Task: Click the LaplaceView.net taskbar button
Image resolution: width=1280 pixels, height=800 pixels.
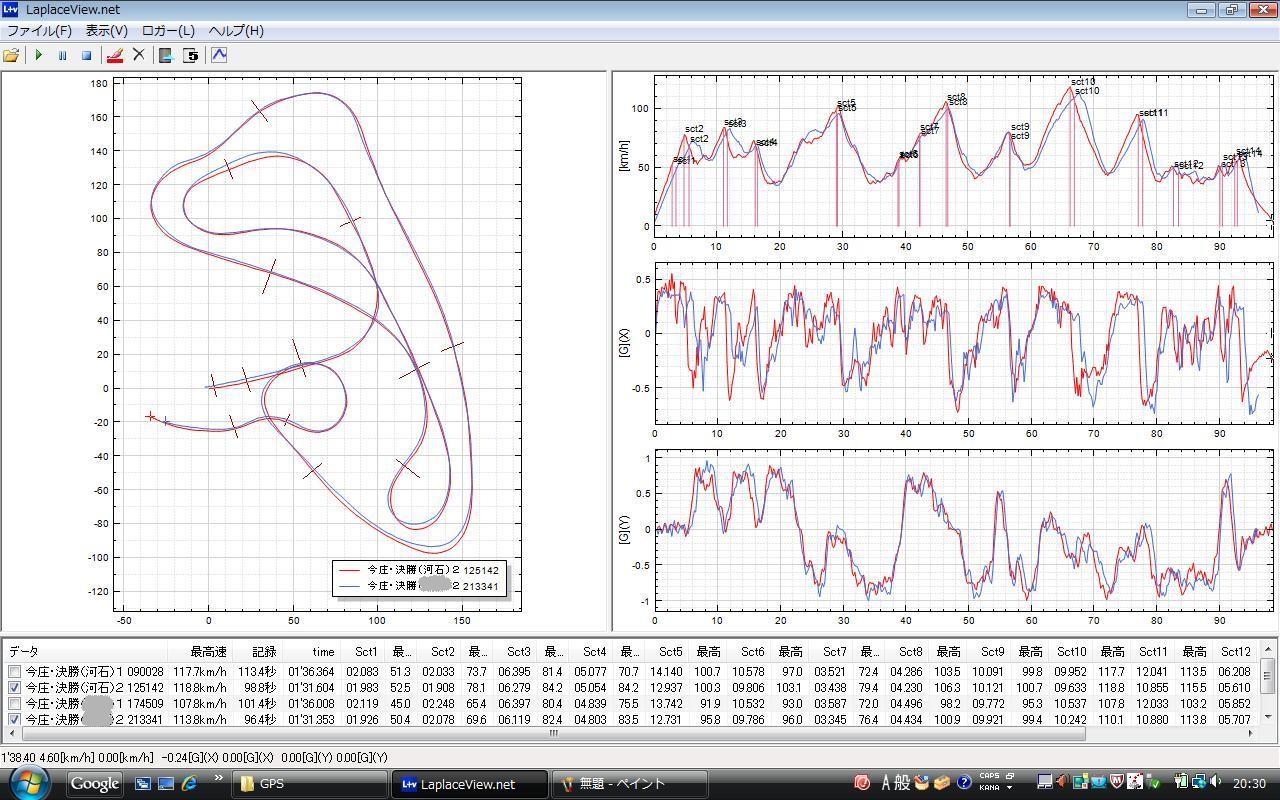Action: click(x=470, y=784)
